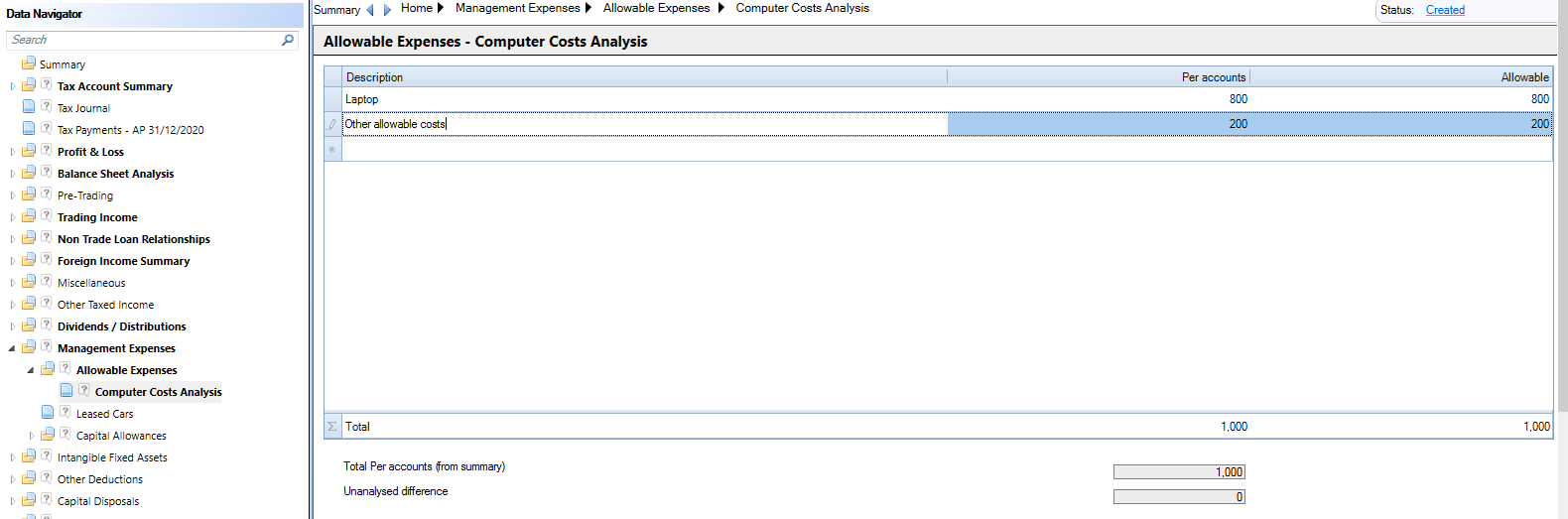The height and width of the screenshot is (519, 1568).
Task: Collapse the Management Expenses node
Action: coord(12,348)
